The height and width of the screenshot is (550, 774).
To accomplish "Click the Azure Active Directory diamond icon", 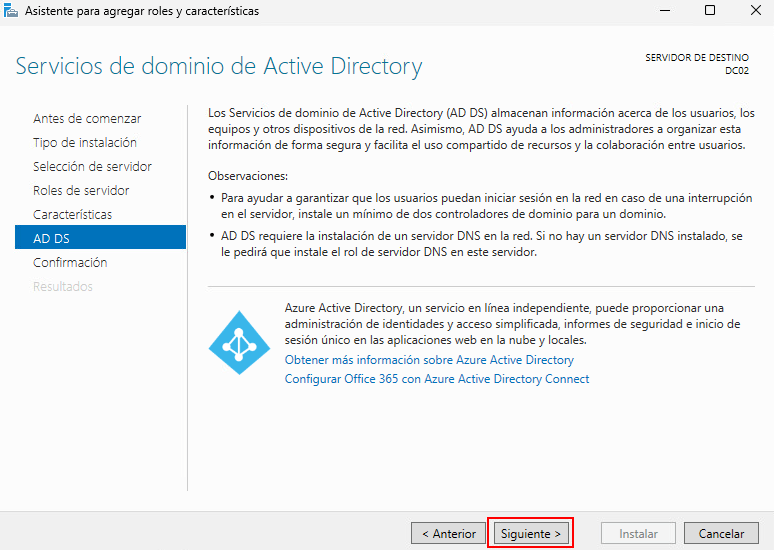I will point(239,343).
